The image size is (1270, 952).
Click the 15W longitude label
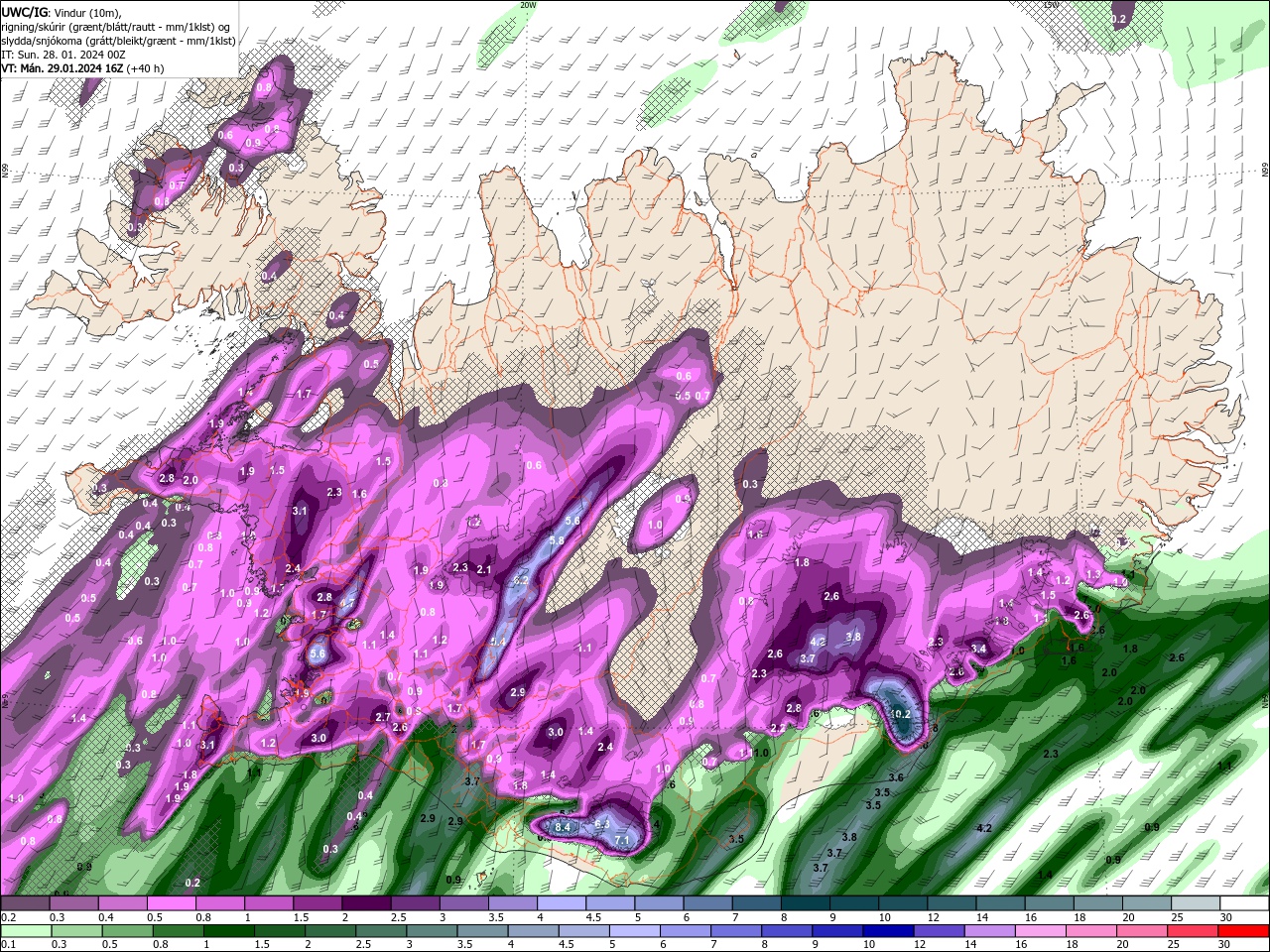[x=1051, y=5]
